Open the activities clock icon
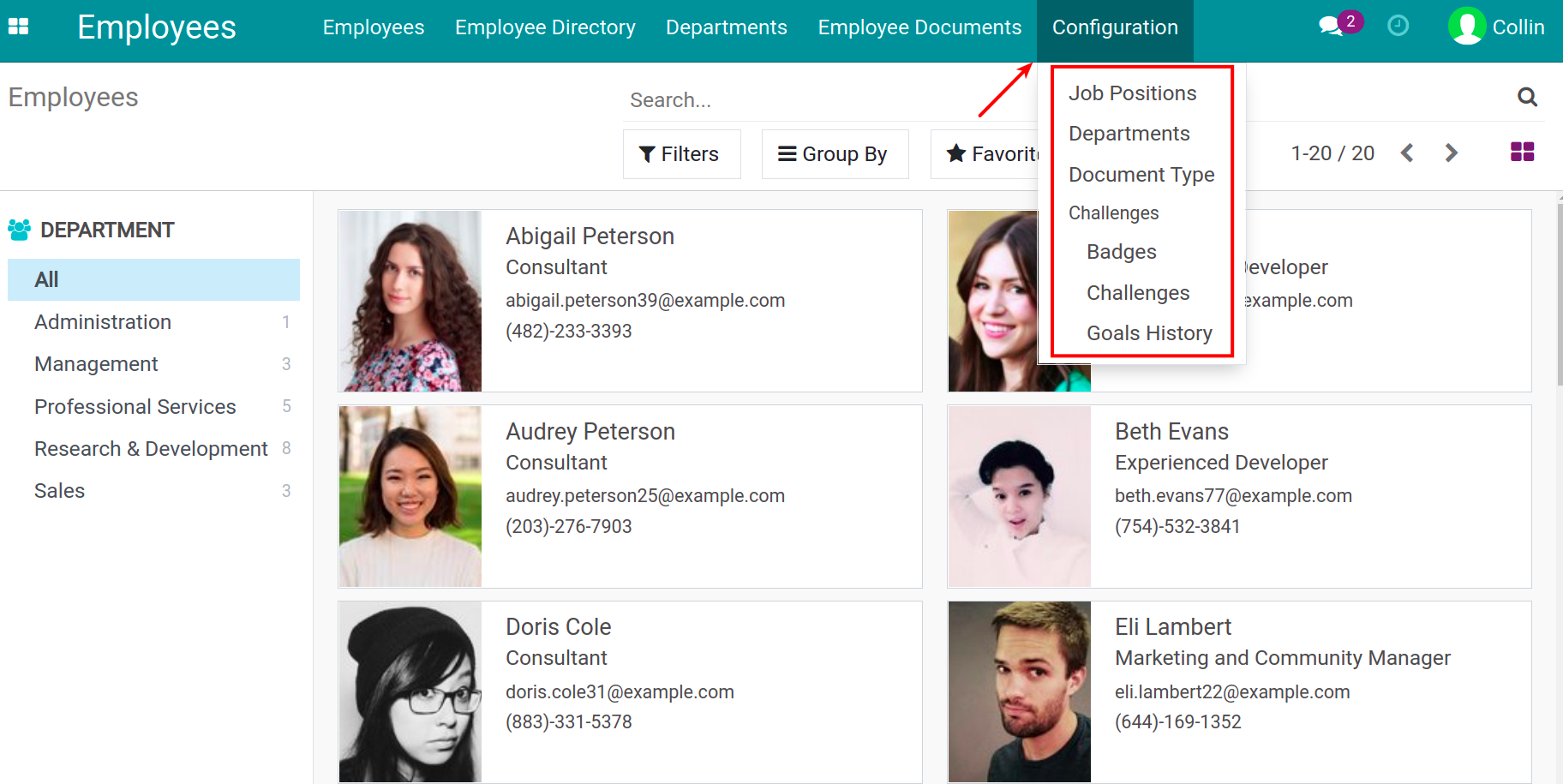1563x784 pixels. [x=1398, y=26]
